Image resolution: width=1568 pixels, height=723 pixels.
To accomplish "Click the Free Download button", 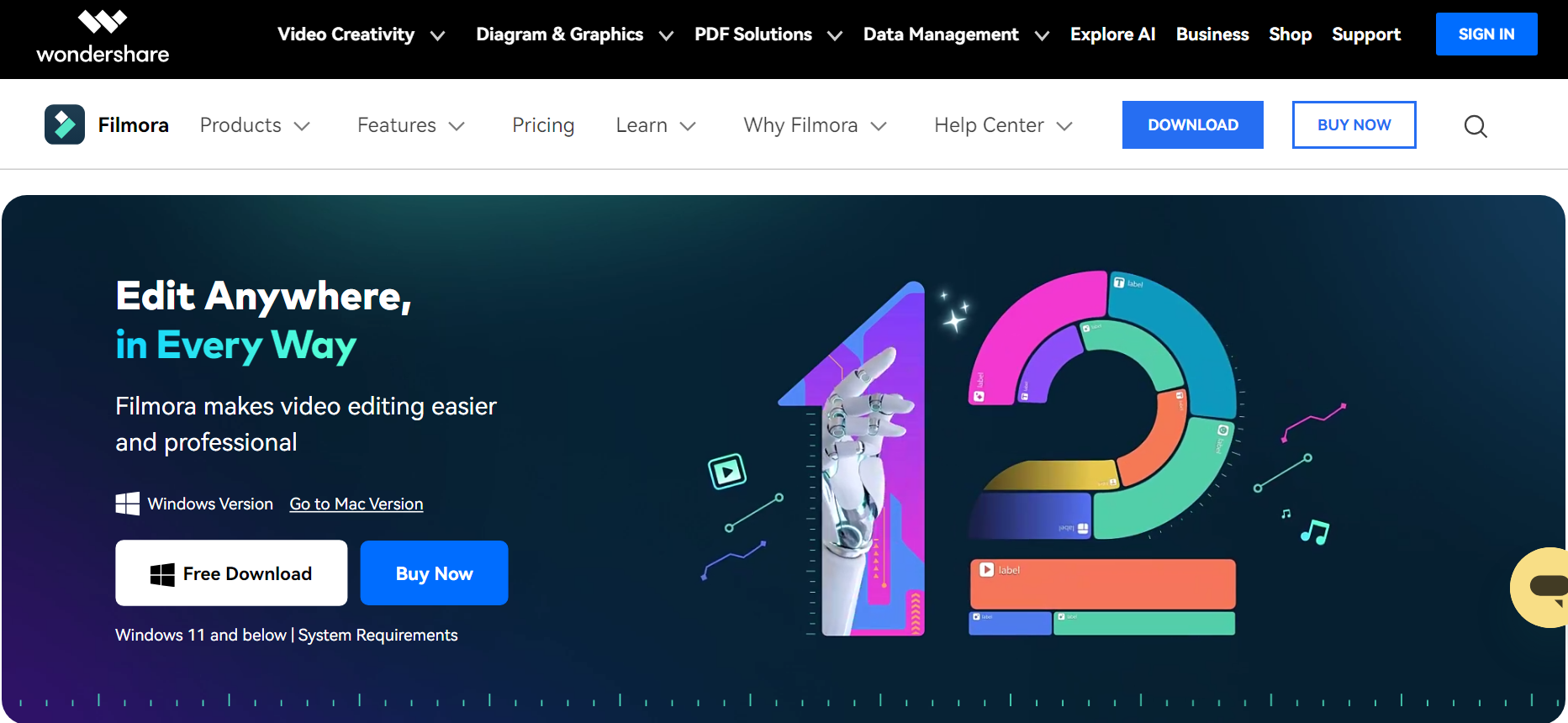I will point(231,573).
